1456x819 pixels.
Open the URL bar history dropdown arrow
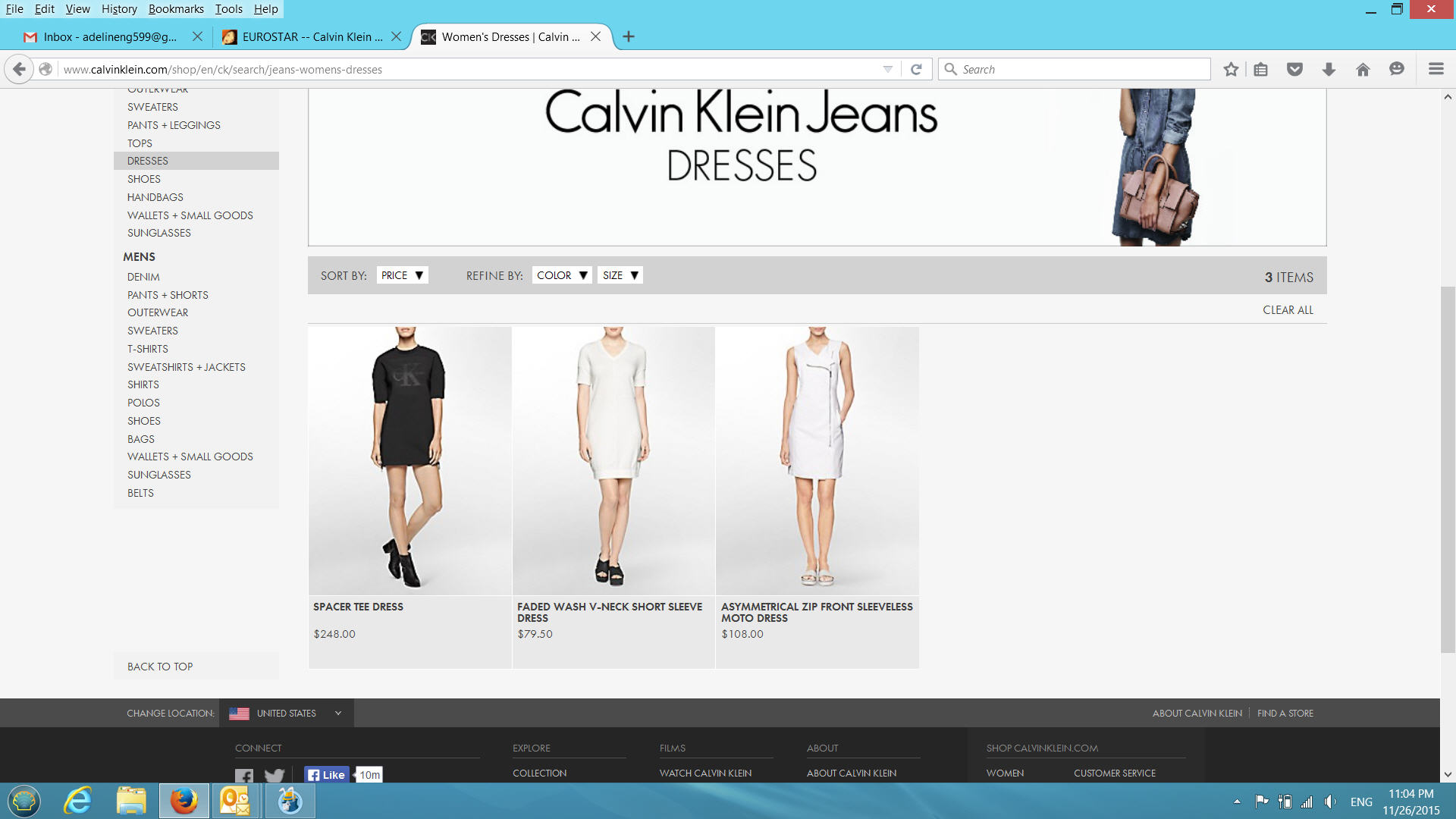[887, 69]
